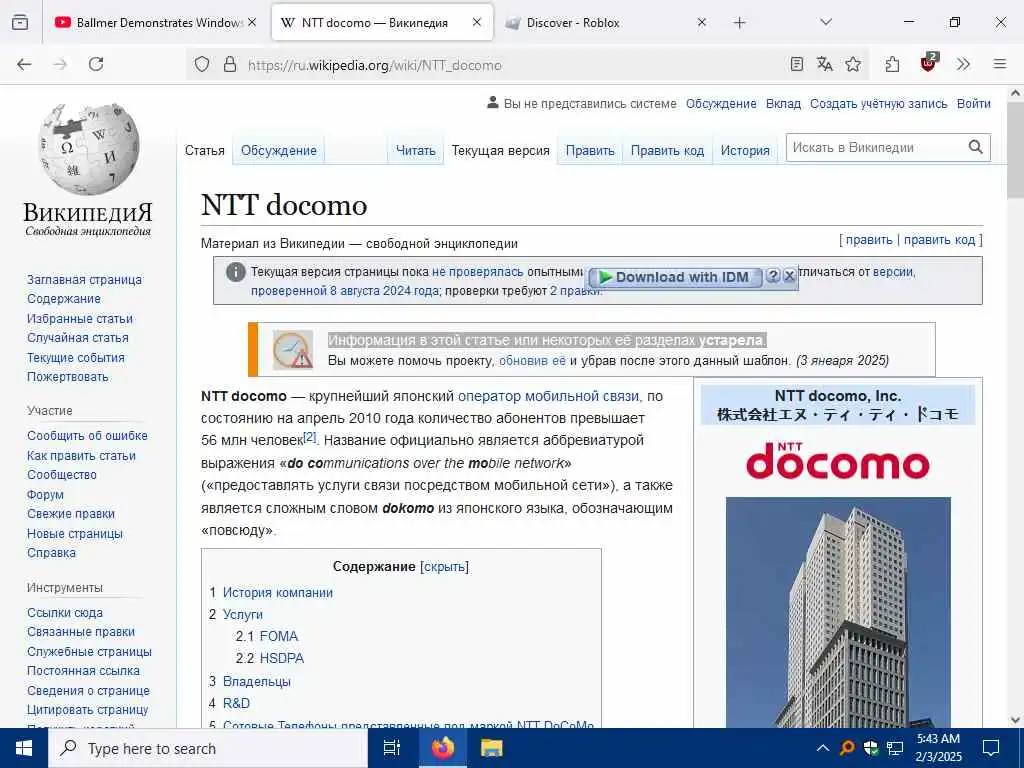1024x768 pixels.
Task: Click the Windows taskbar search box
Action: pyautogui.click(x=208, y=748)
